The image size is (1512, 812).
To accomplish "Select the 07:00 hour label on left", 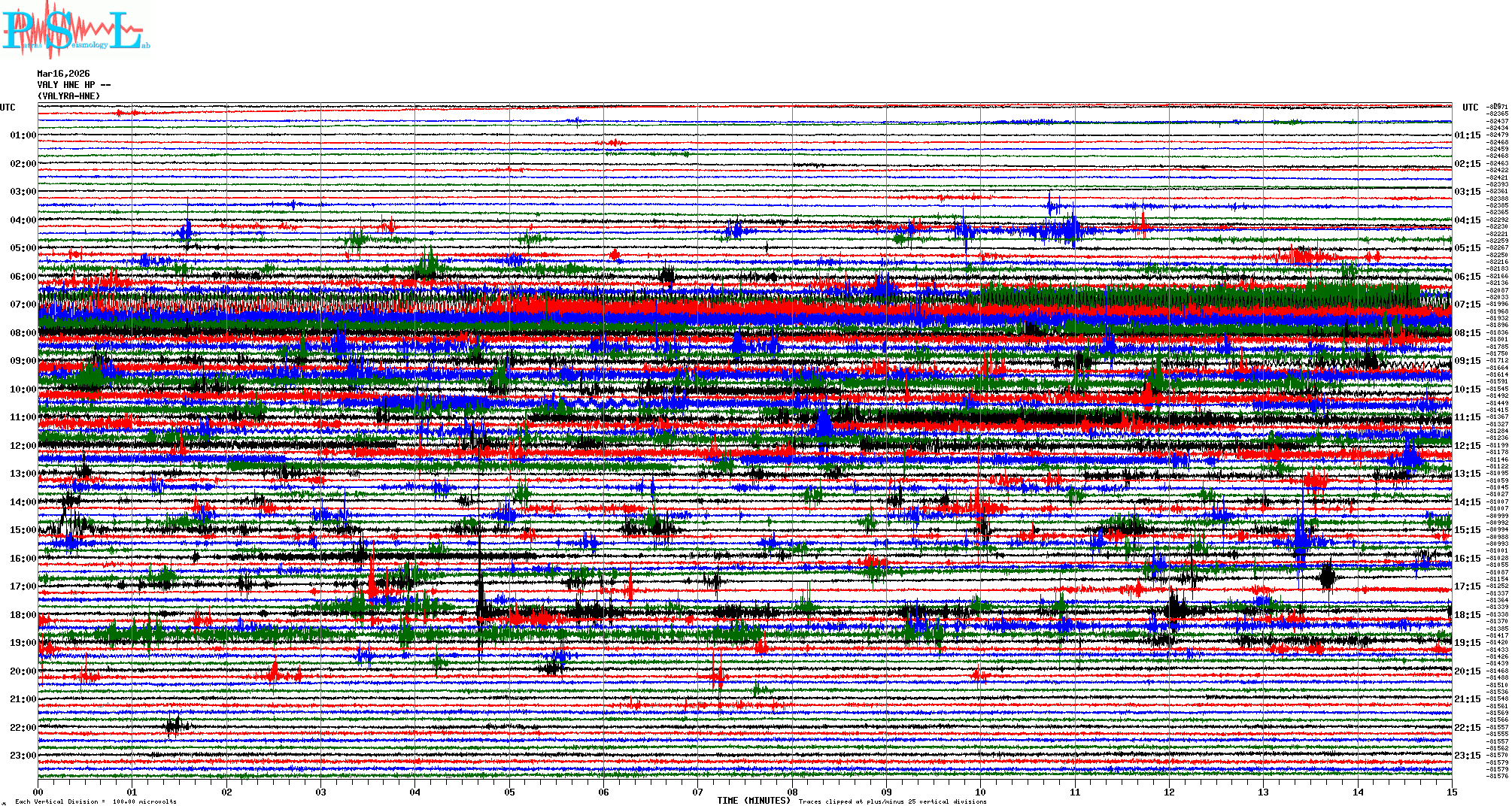I will [23, 304].
